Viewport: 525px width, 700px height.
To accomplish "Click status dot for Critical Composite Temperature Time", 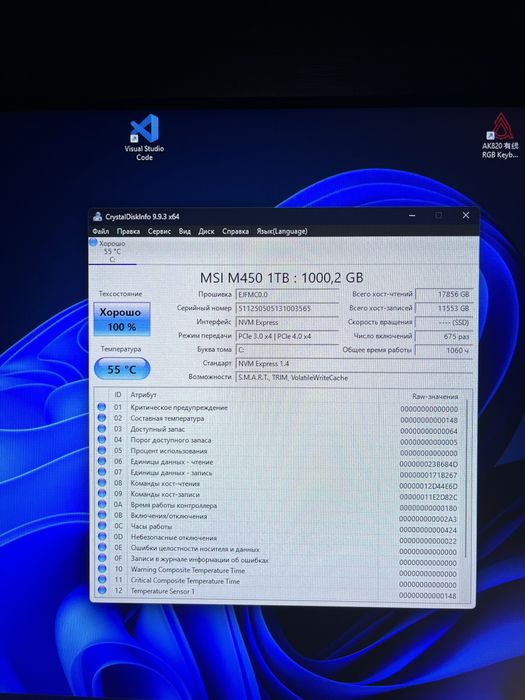I will coord(102,580).
